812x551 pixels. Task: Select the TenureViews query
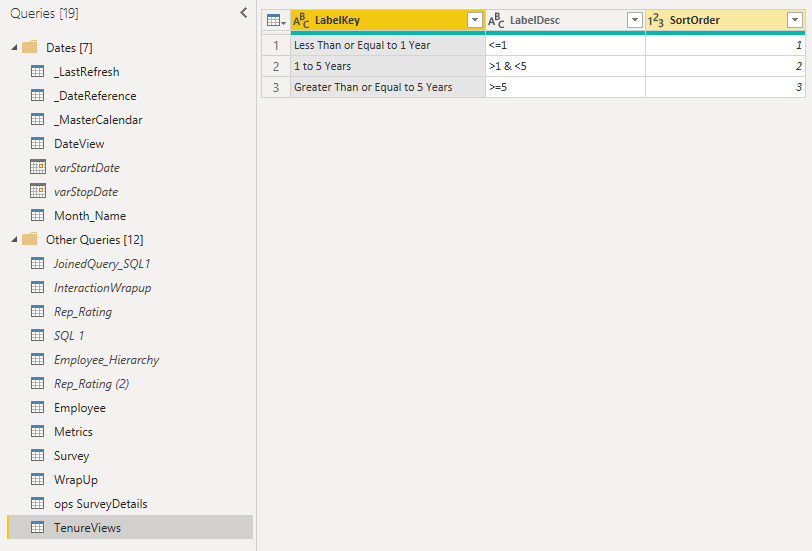pyautogui.click(x=130, y=527)
